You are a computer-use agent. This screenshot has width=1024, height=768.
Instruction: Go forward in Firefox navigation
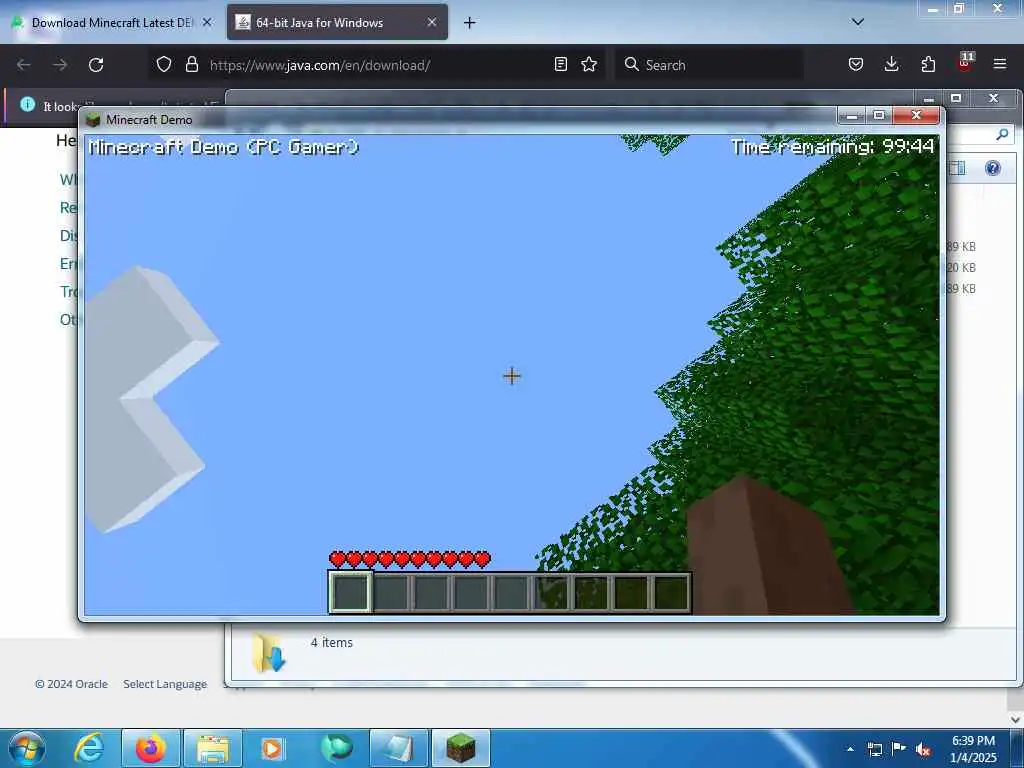click(x=60, y=65)
